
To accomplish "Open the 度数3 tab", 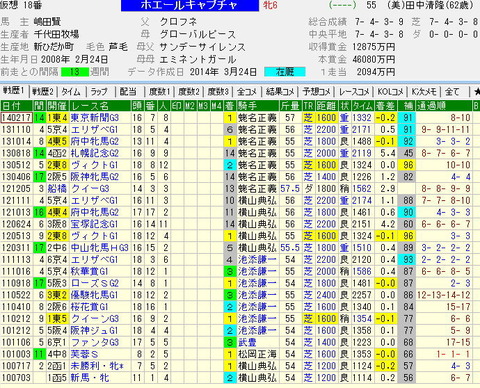I will 218,91.
